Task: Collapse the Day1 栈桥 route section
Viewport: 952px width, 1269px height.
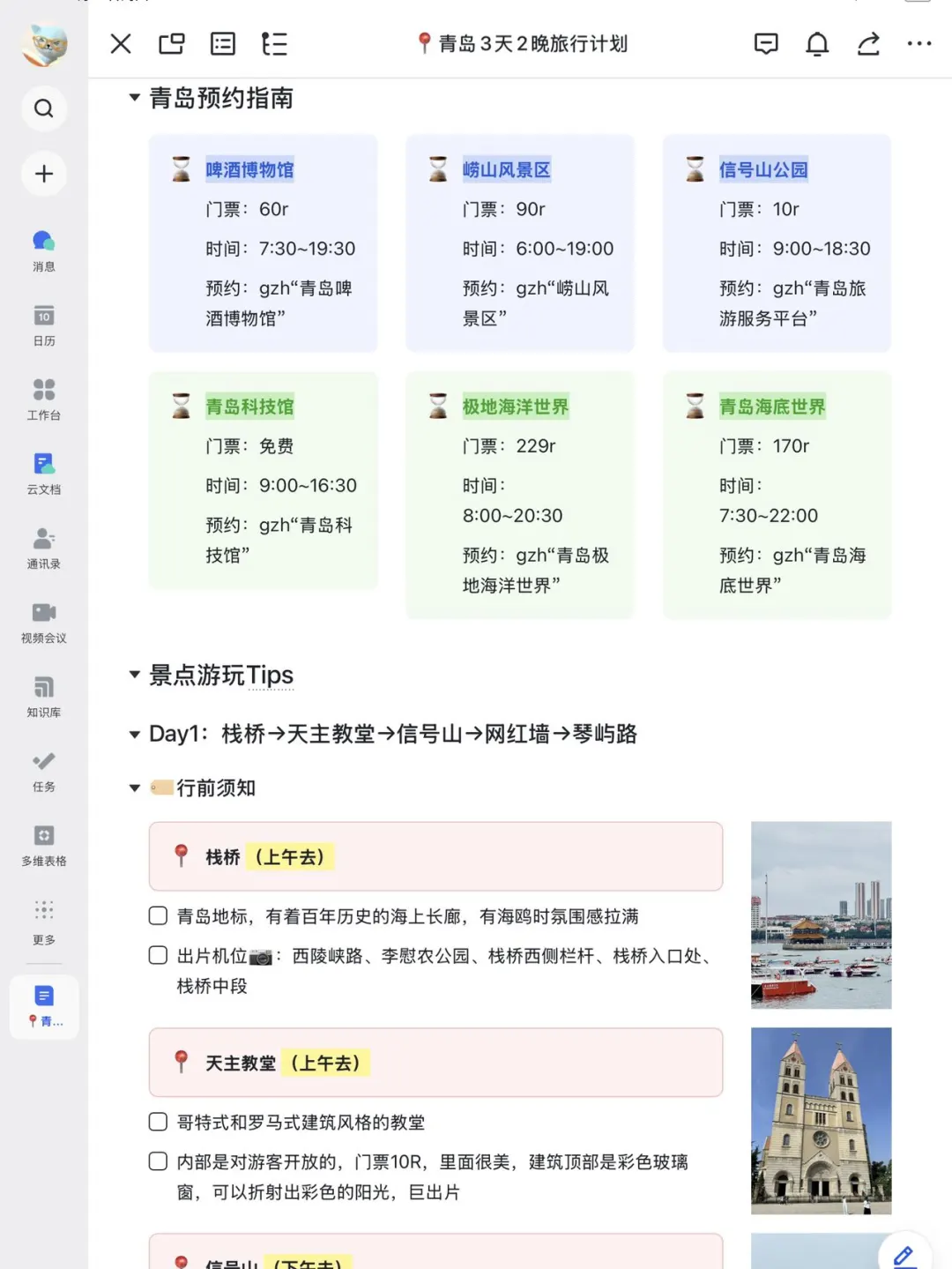Action: click(x=135, y=734)
